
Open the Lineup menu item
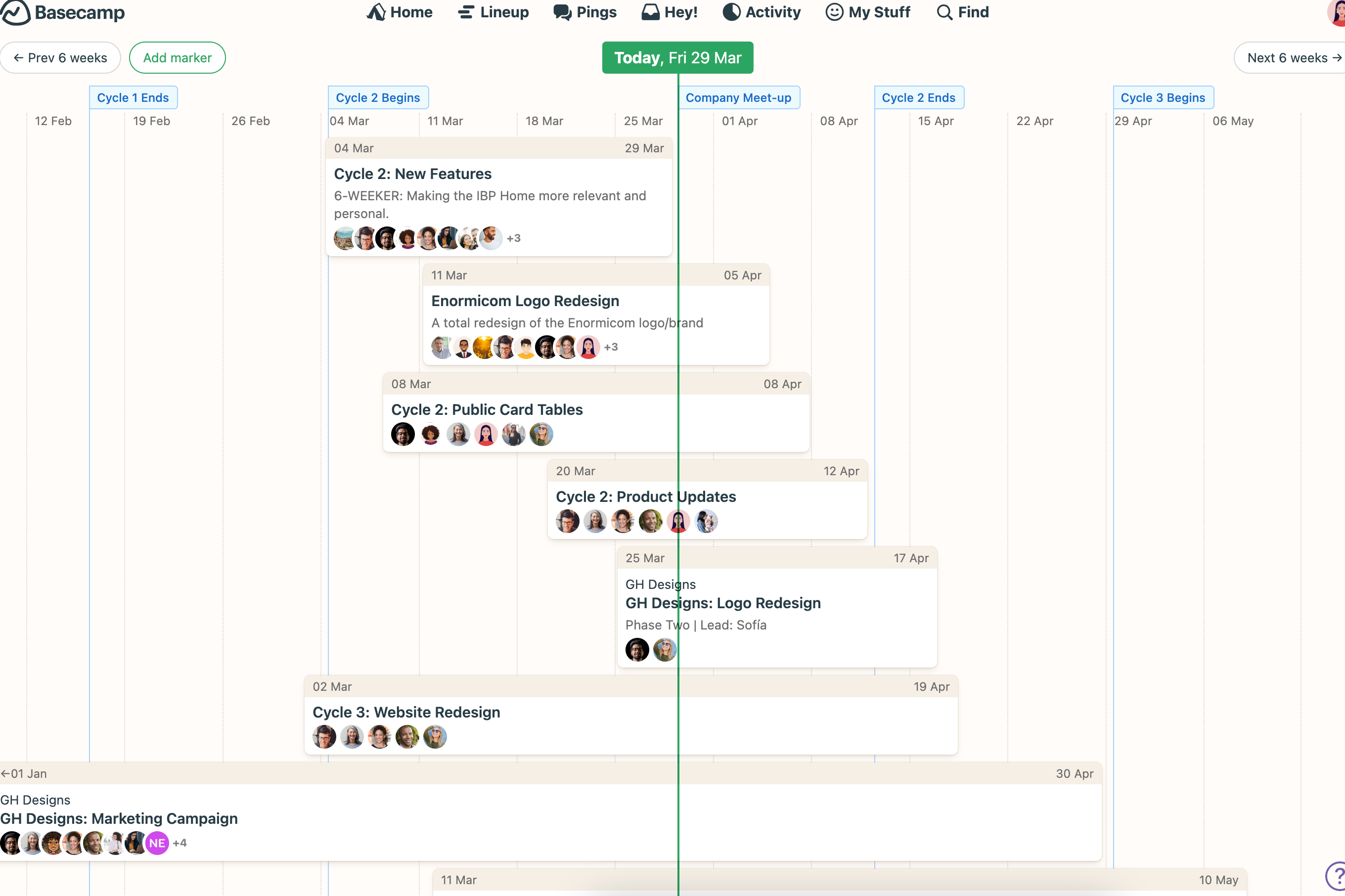[493, 12]
